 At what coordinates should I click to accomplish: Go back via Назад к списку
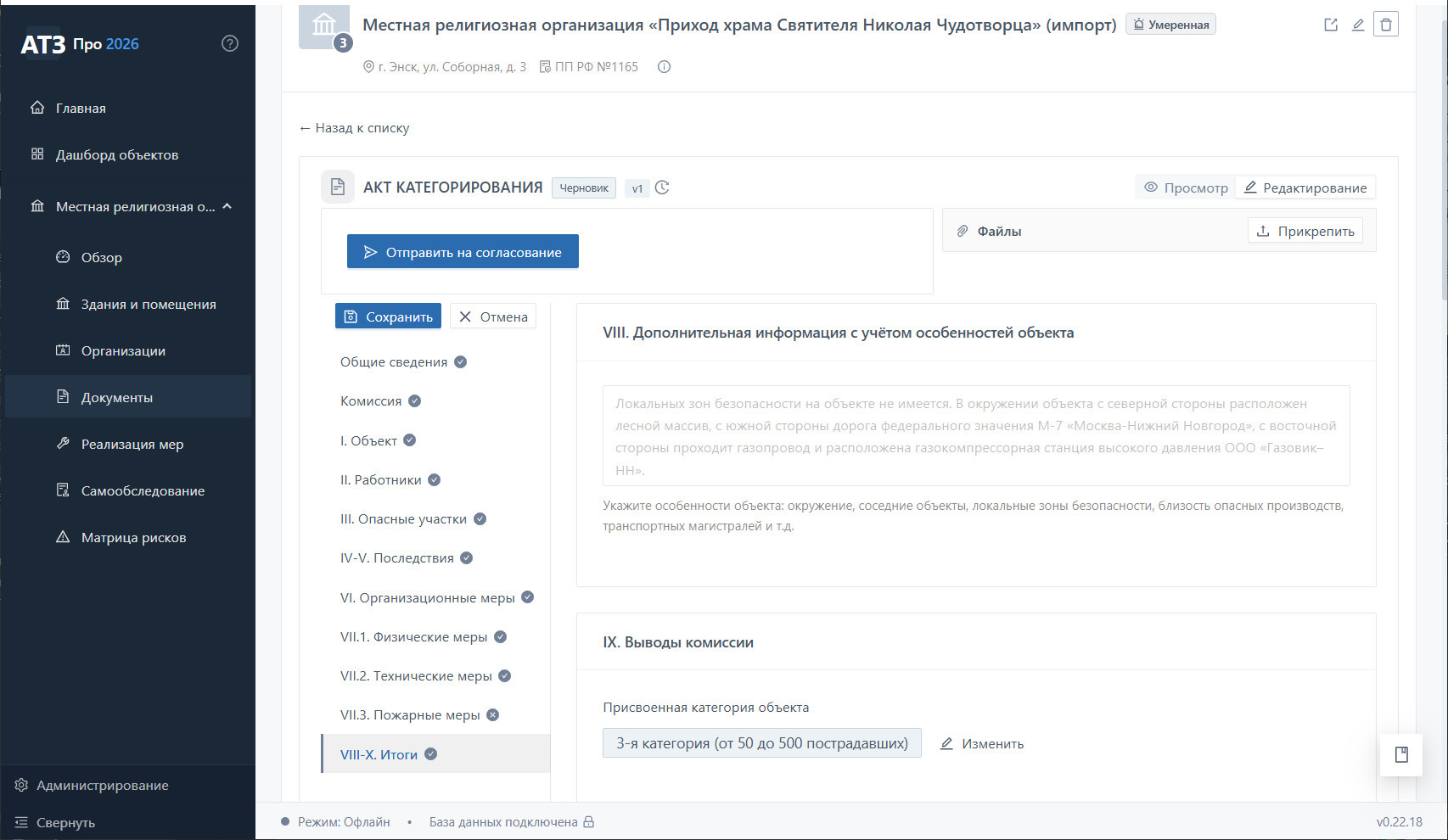point(354,127)
